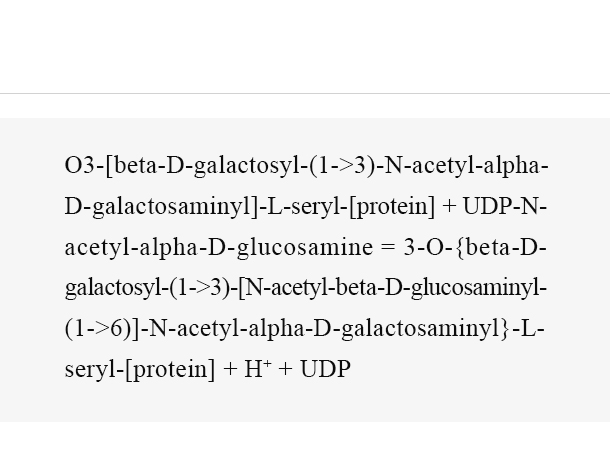Click the 'UDP-N-' text ending second line
Screen dimensions: 610x463
point(505,206)
